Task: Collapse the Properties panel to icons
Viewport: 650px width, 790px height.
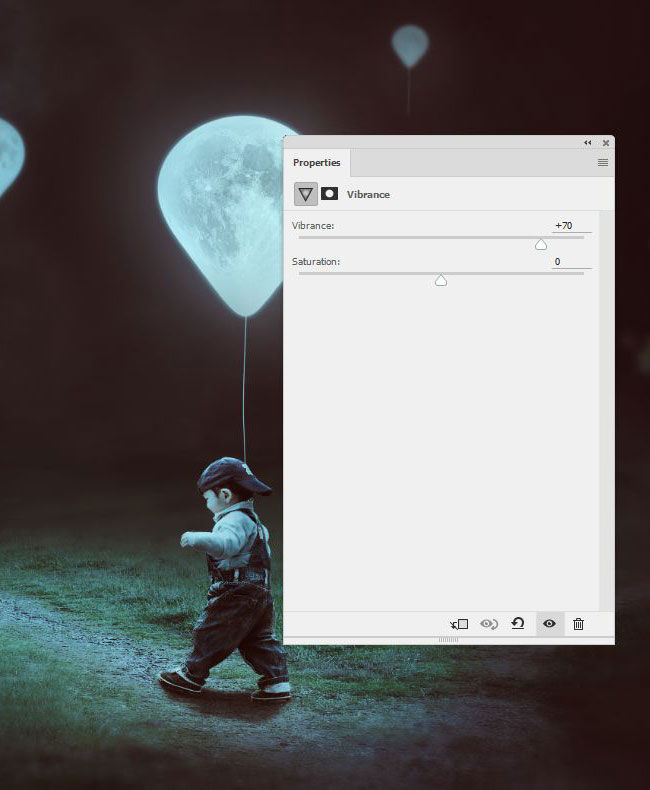Action: tap(588, 143)
